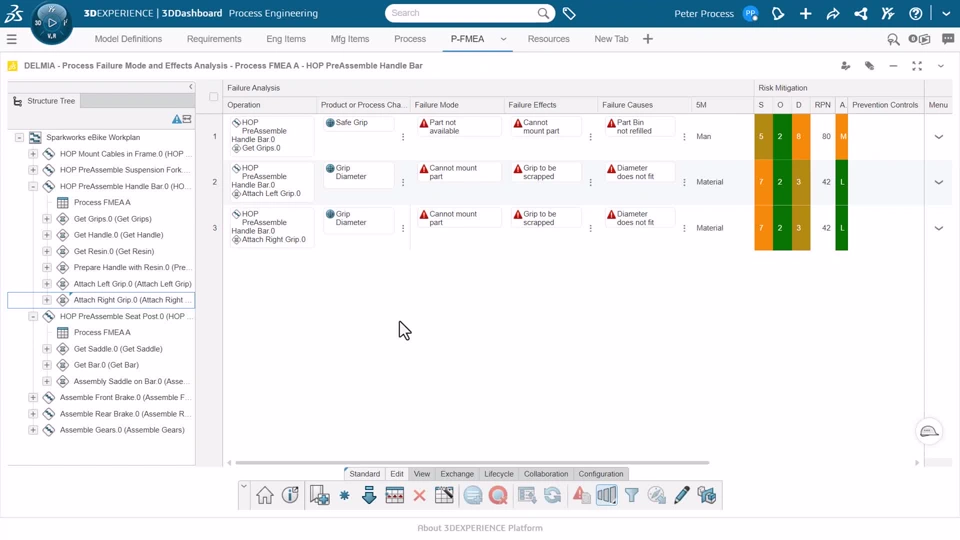This screenshot has height=540, width=960.
Task: Select the Configuration toolbar tab
Action: tap(601, 474)
